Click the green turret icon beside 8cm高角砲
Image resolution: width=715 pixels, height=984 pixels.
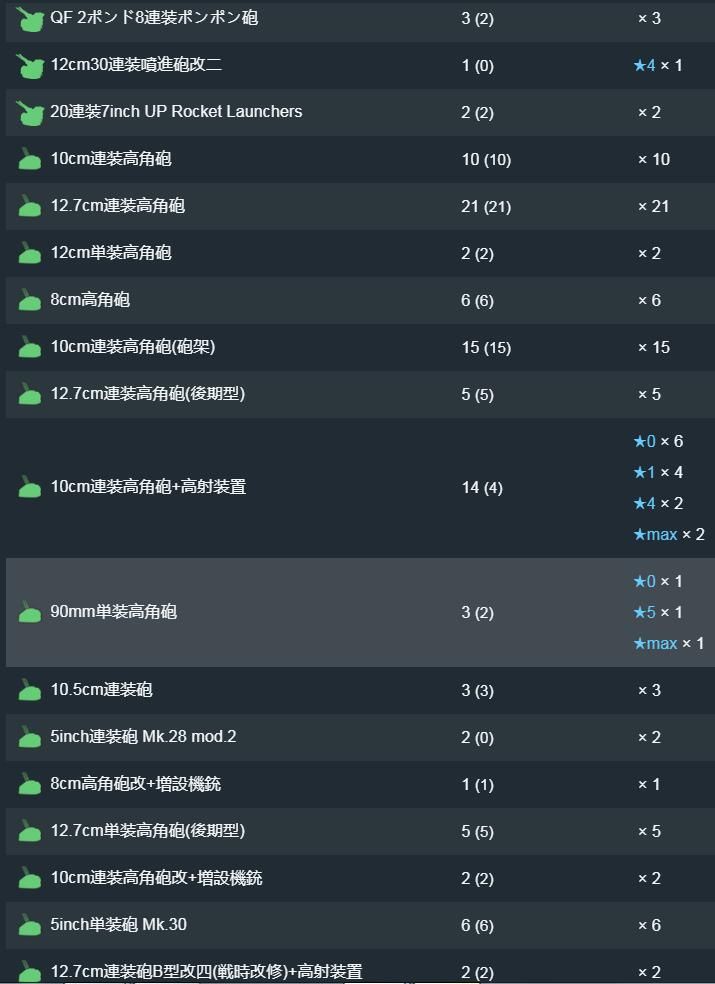tap(29, 301)
